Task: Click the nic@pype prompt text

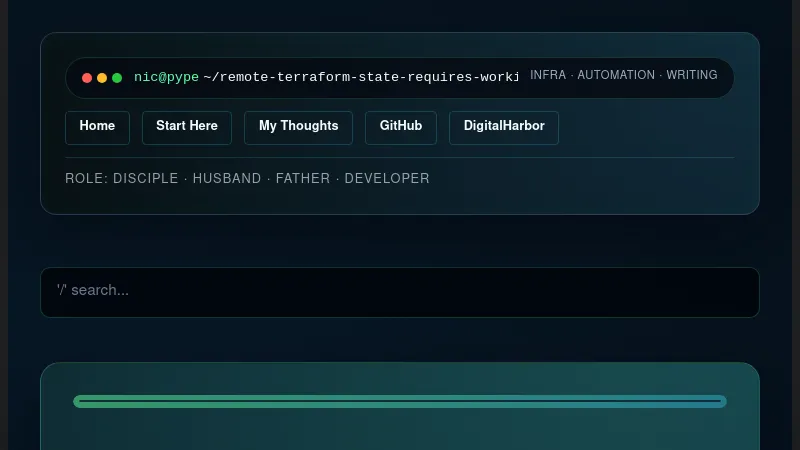Action: [x=166, y=77]
